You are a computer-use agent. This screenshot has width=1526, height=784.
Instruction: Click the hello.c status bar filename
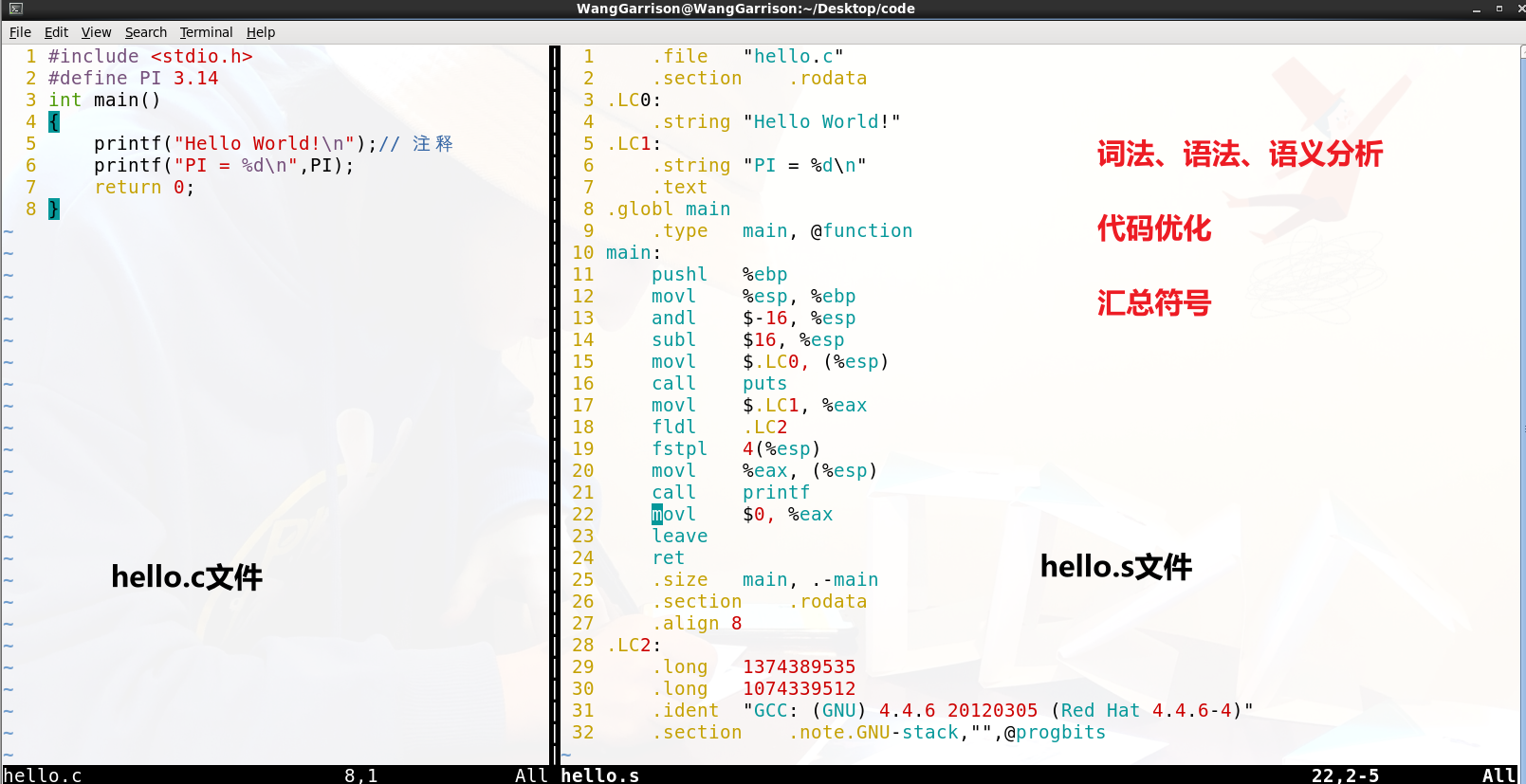point(43,775)
